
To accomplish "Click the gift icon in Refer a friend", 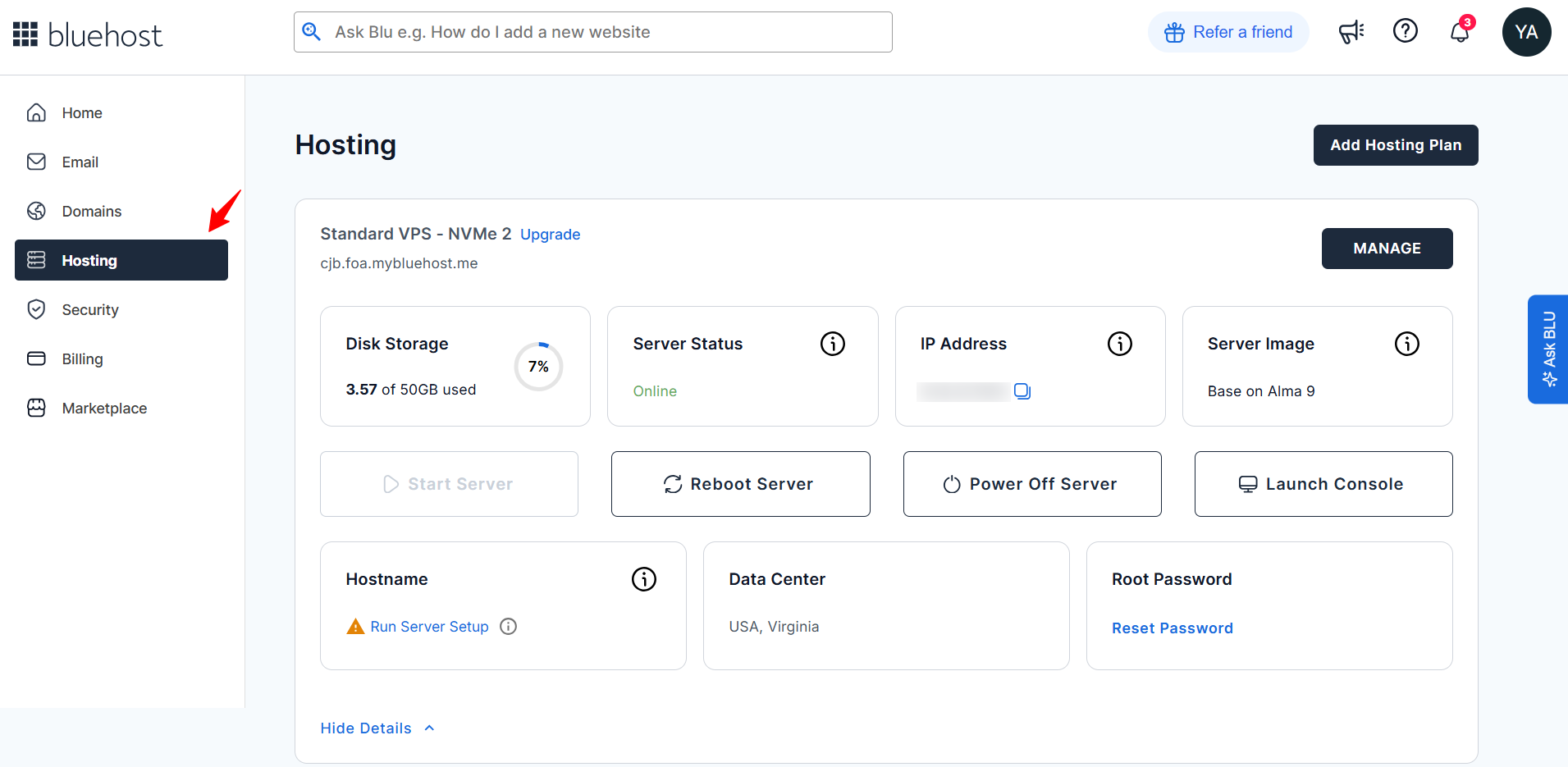I will (x=1175, y=32).
